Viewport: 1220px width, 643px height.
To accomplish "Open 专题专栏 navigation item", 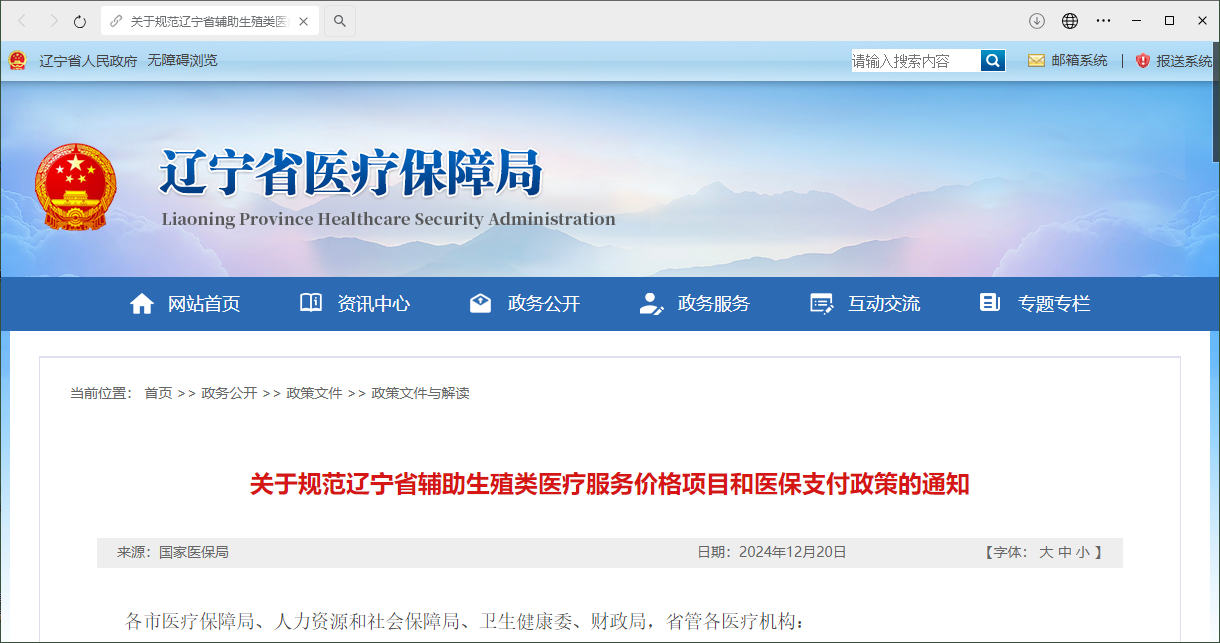I will [1035, 304].
